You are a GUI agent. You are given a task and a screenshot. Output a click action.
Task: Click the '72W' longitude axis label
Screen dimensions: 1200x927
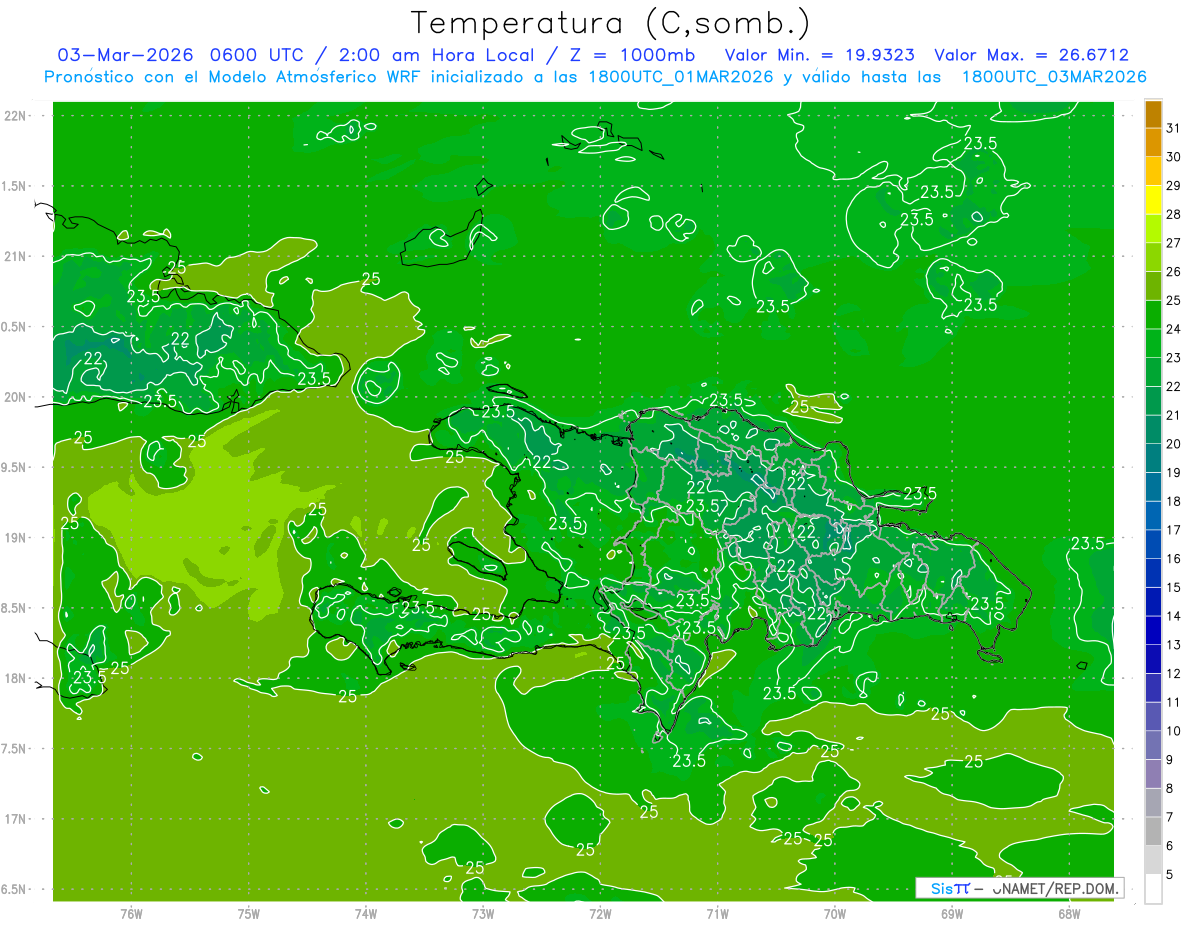[x=600, y=913]
